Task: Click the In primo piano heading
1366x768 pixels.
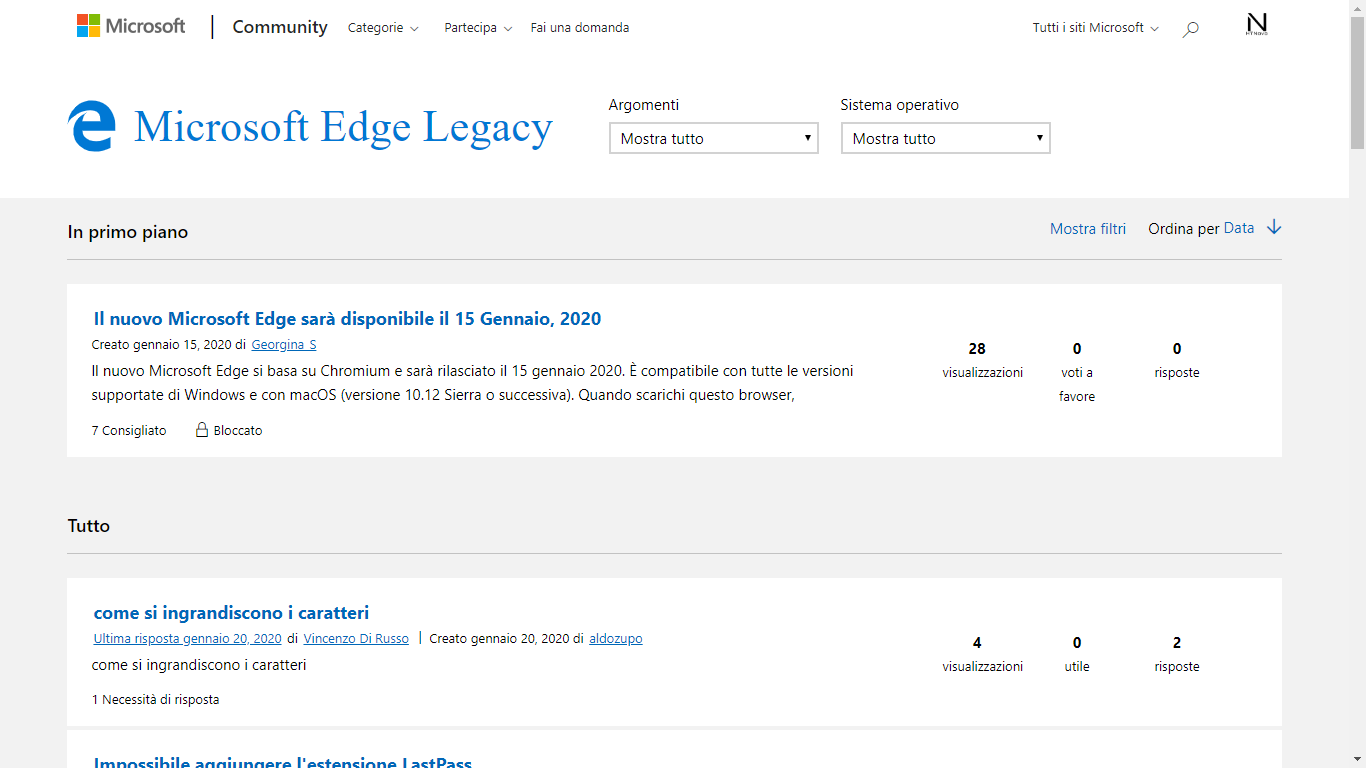Action: [128, 232]
